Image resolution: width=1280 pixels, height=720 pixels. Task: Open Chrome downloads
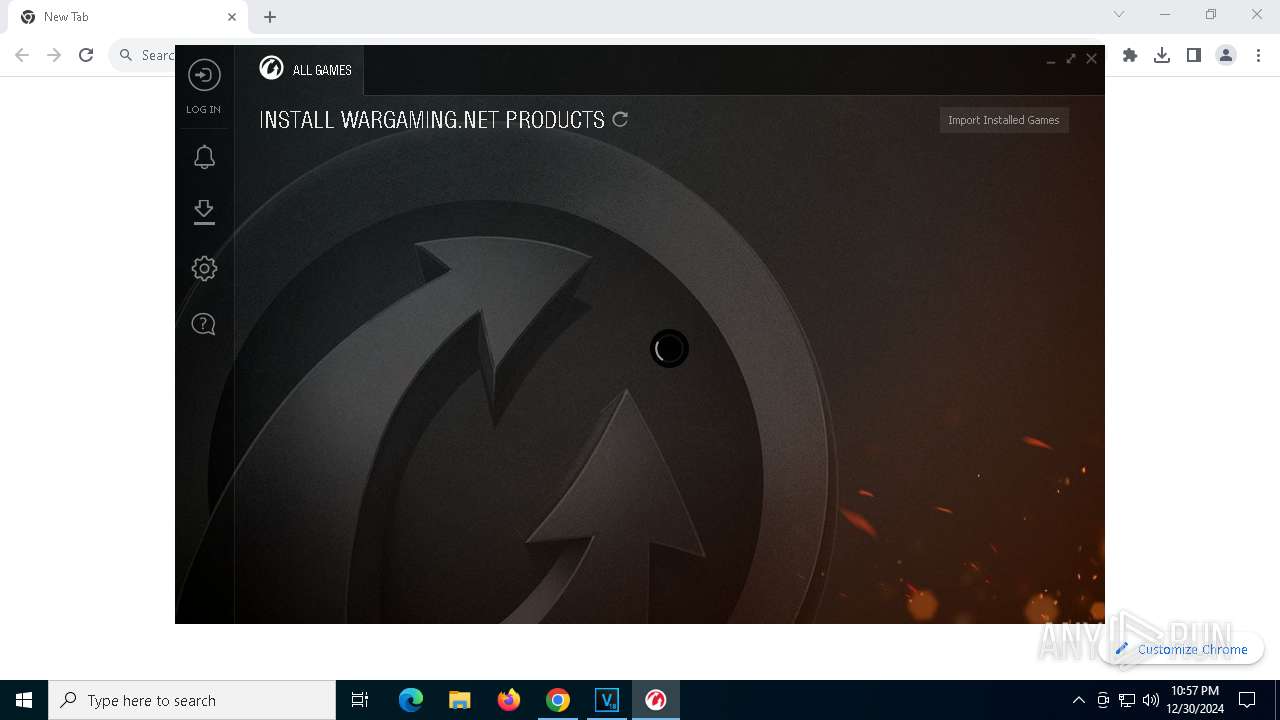pos(1162,55)
